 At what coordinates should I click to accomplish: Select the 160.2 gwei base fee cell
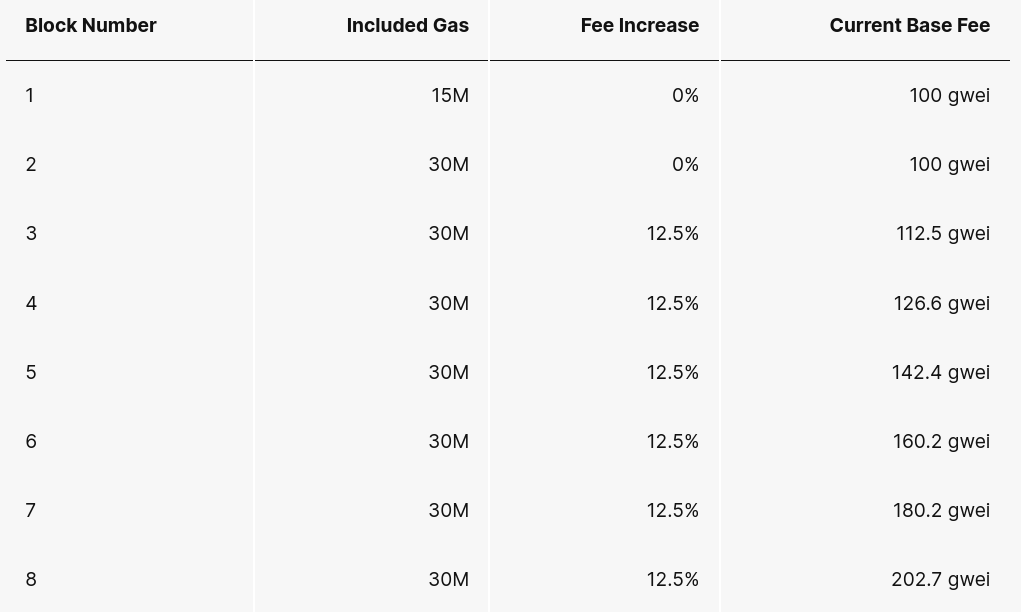coord(942,441)
